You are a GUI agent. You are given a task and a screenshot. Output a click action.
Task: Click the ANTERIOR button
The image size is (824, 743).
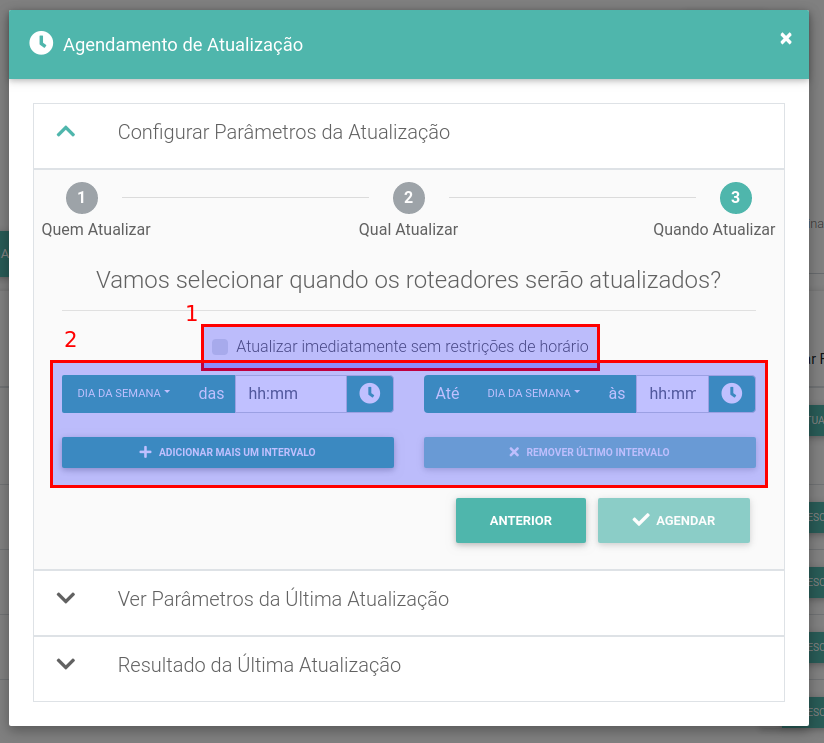[521, 520]
